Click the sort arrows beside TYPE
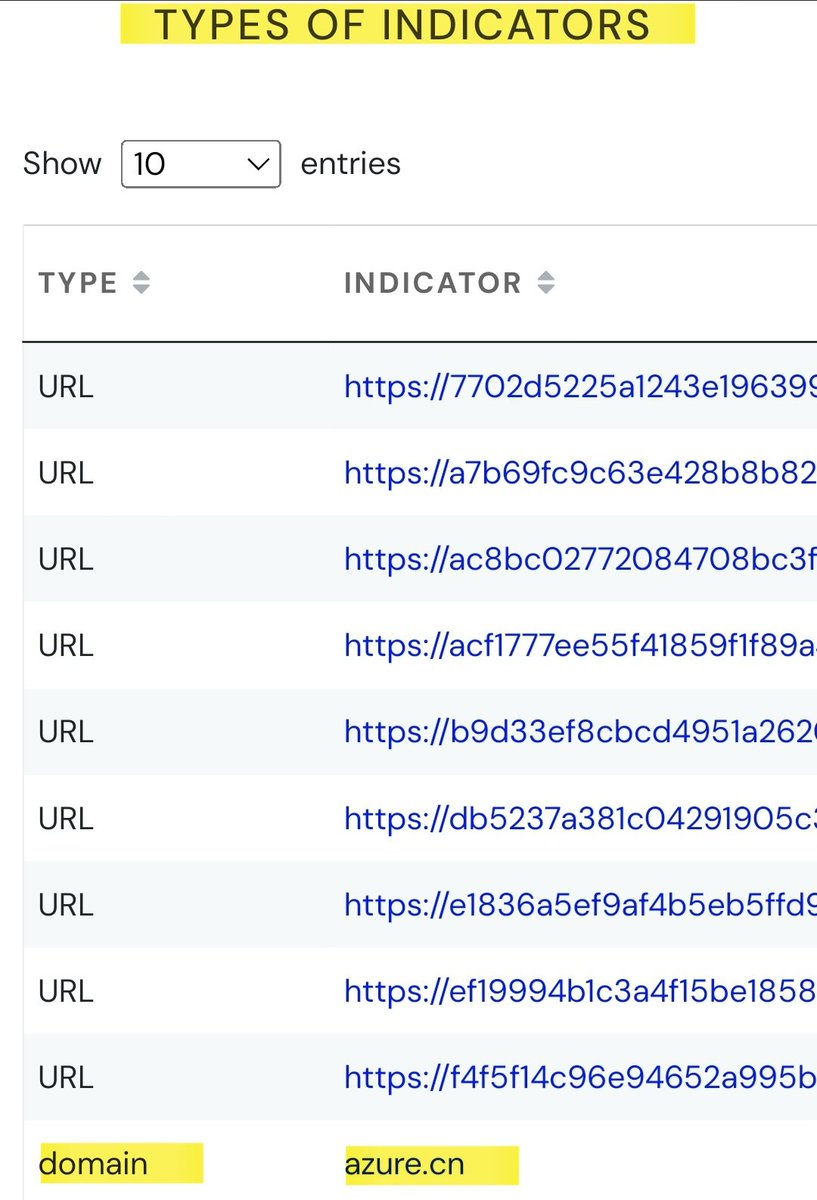 [x=142, y=284]
